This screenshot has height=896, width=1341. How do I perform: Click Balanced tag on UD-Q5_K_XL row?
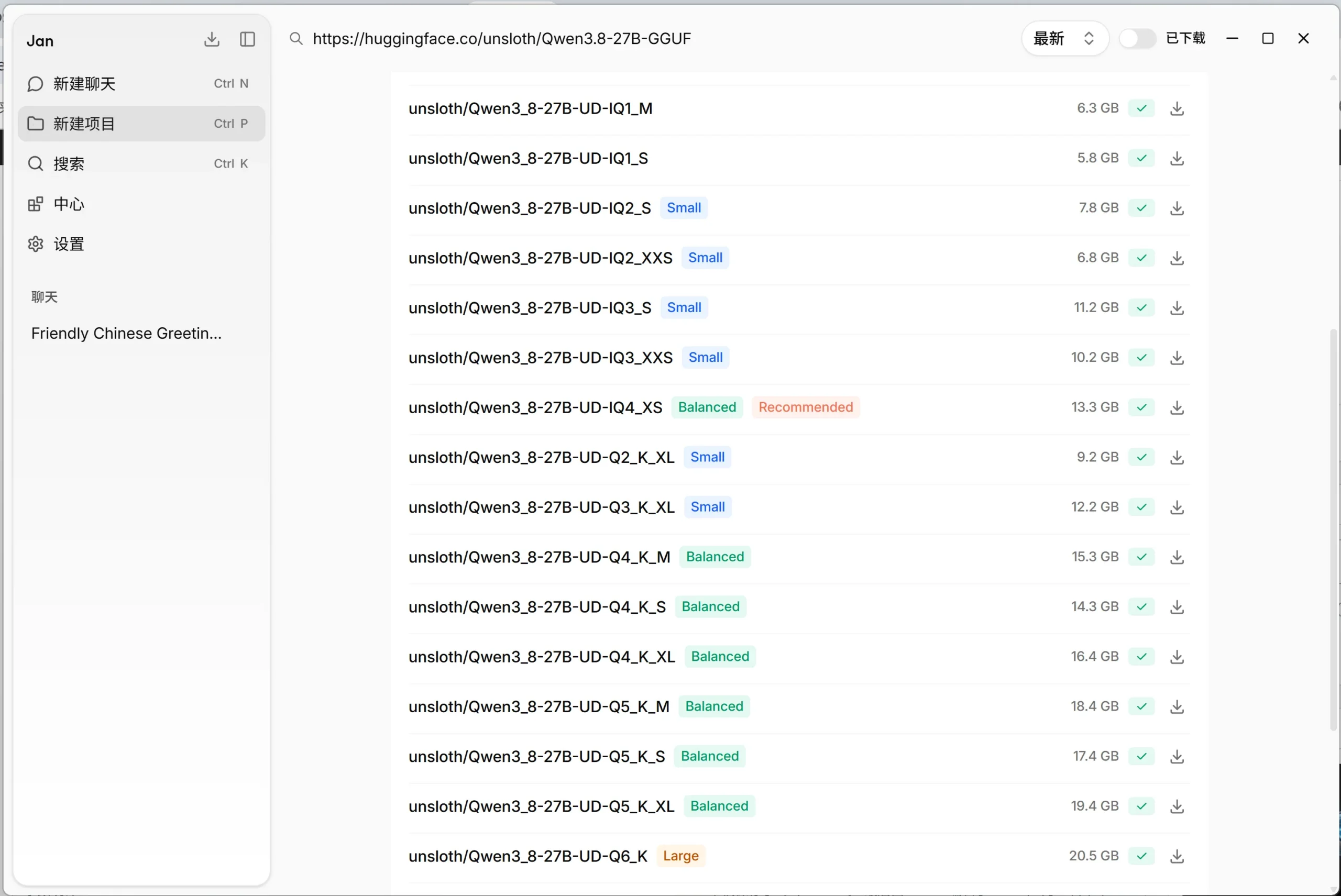pyautogui.click(x=719, y=806)
